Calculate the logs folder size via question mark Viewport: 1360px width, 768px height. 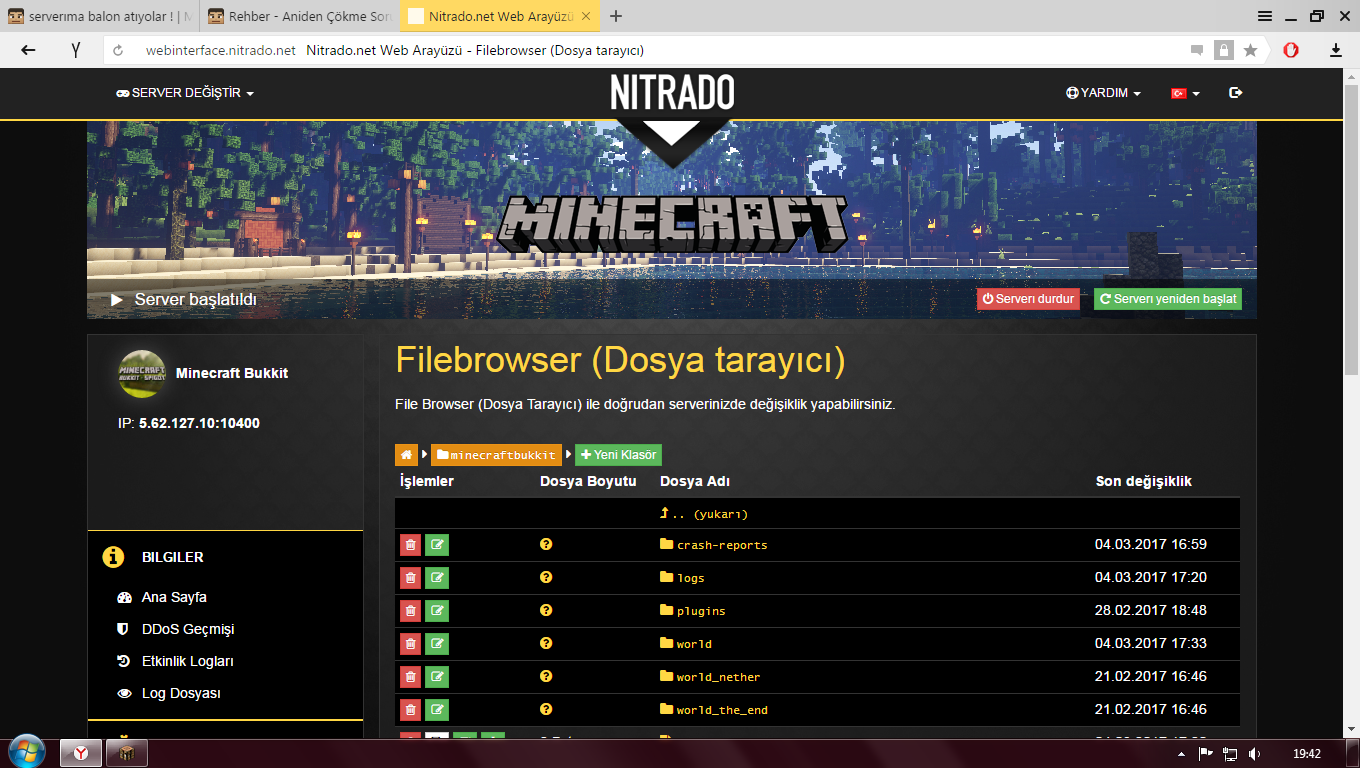click(x=546, y=577)
